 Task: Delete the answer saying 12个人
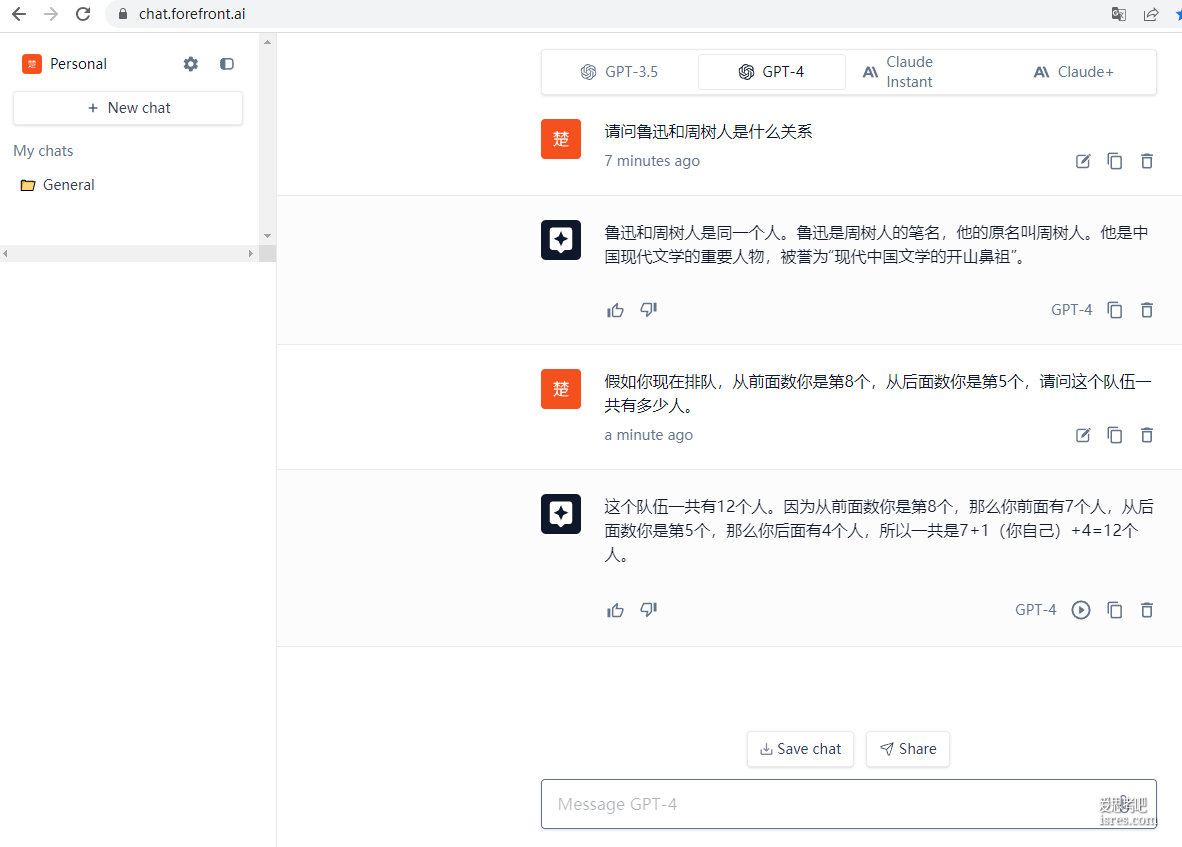pos(1147,610)
